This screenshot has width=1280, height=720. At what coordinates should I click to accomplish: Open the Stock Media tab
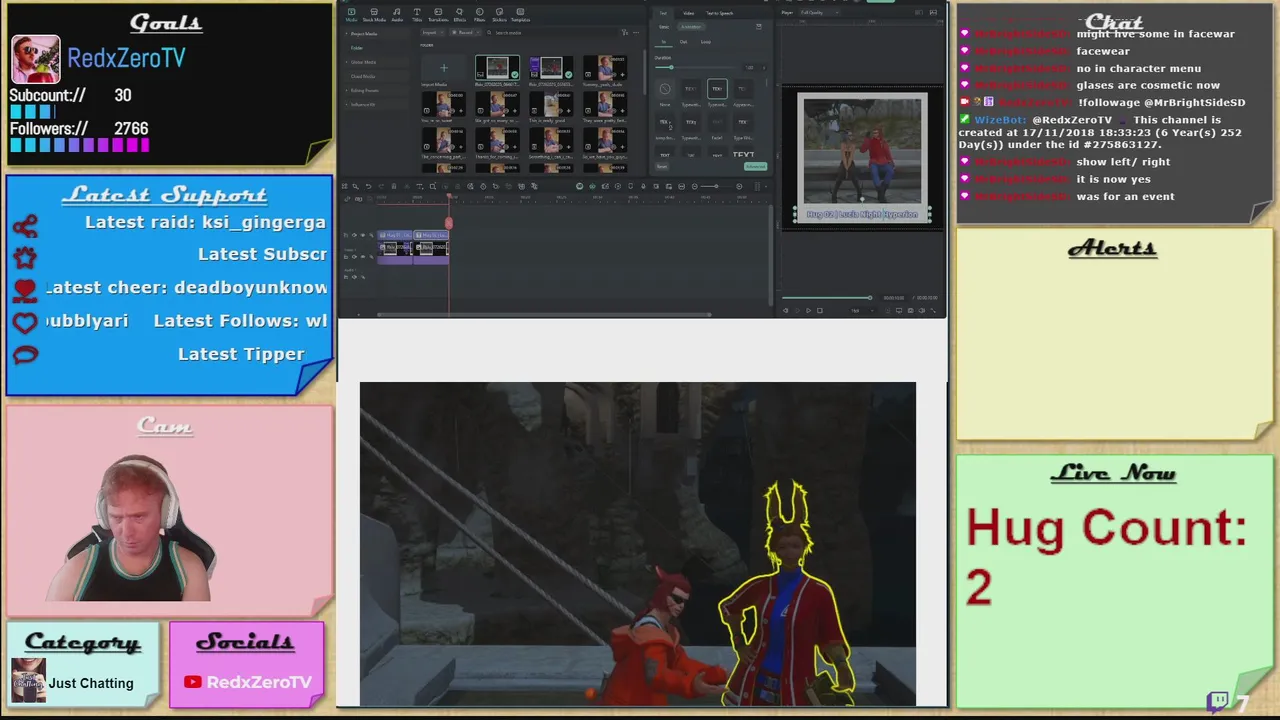[374, 15]
